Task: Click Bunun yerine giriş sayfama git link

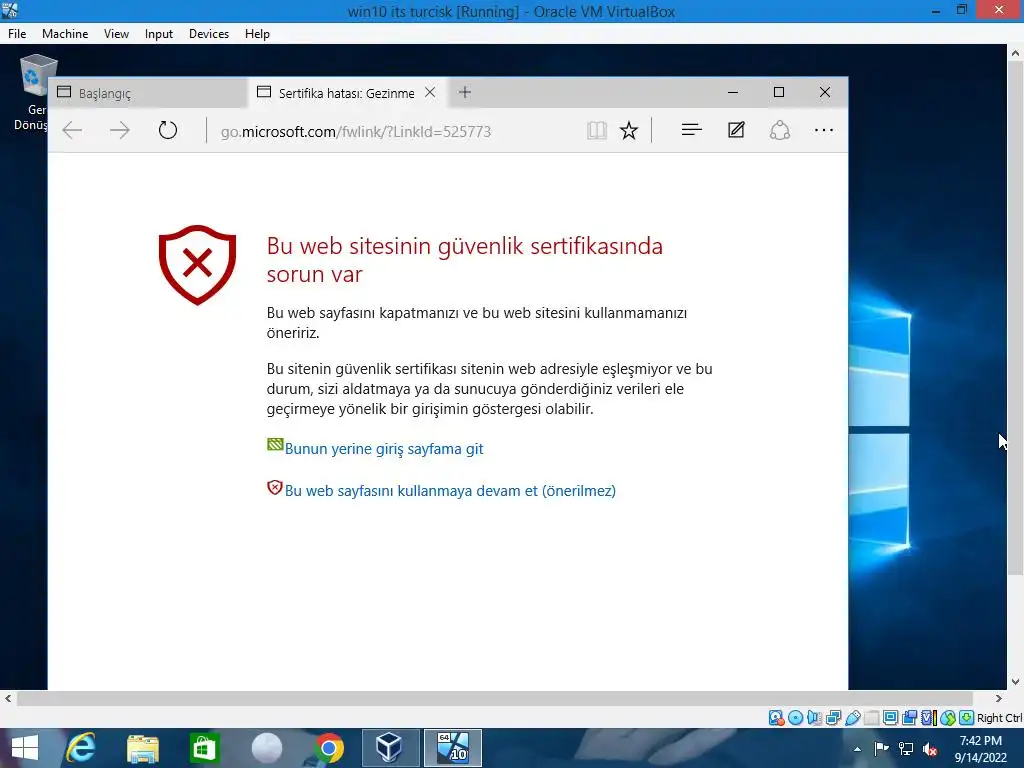Action: (384, 449)
